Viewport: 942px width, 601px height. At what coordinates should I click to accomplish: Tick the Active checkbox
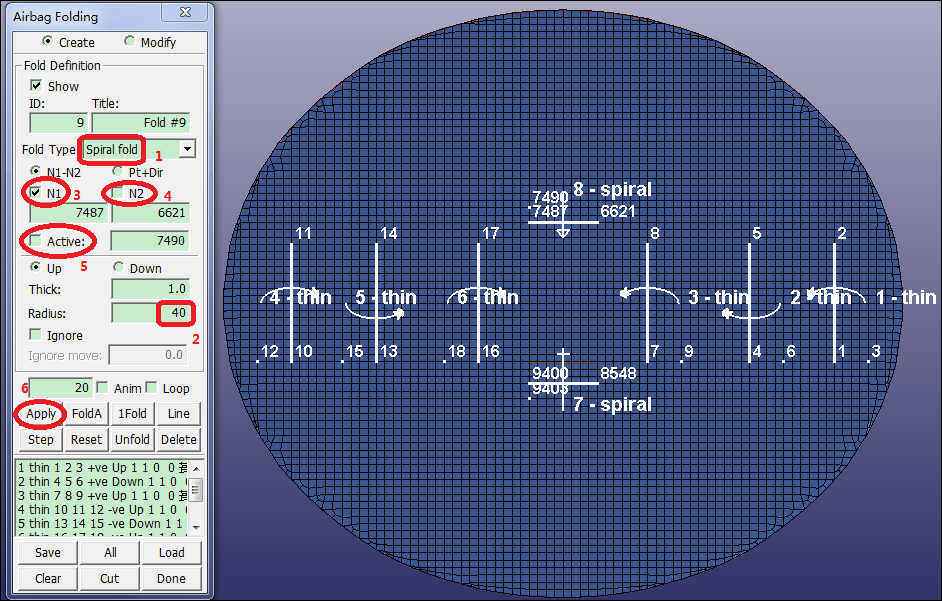[x=37, y=241]
